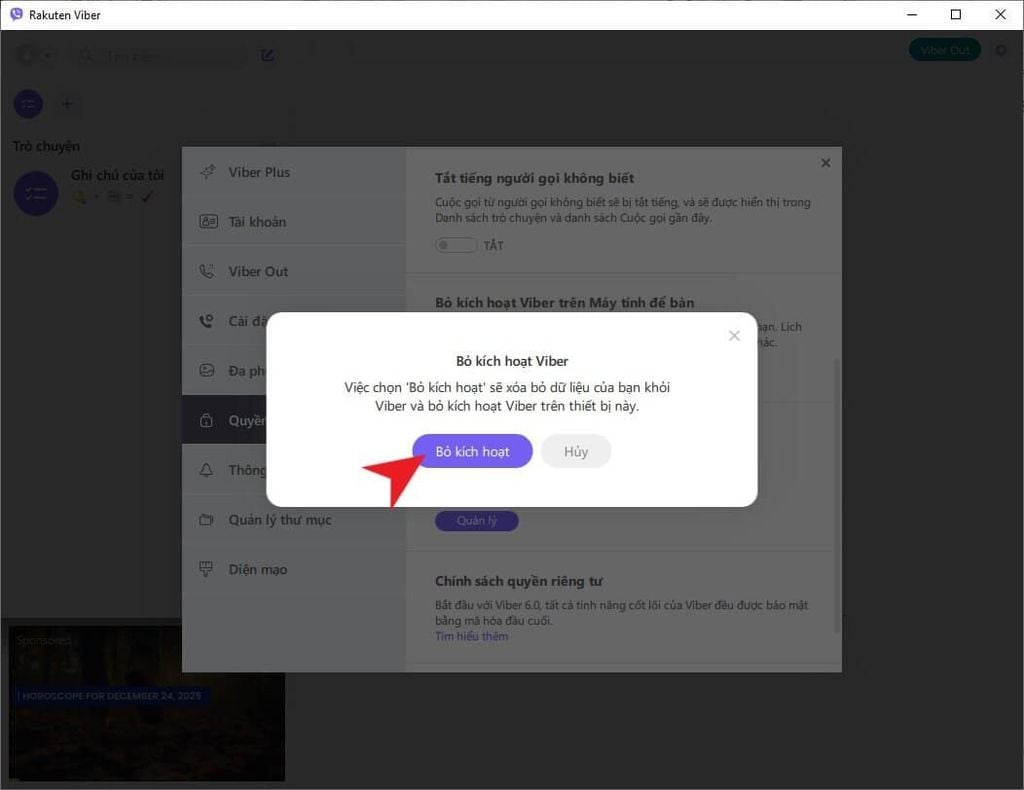
Task: Click the compose new message pencil icon
Action: pyautogui.click(x=267, y=56)
